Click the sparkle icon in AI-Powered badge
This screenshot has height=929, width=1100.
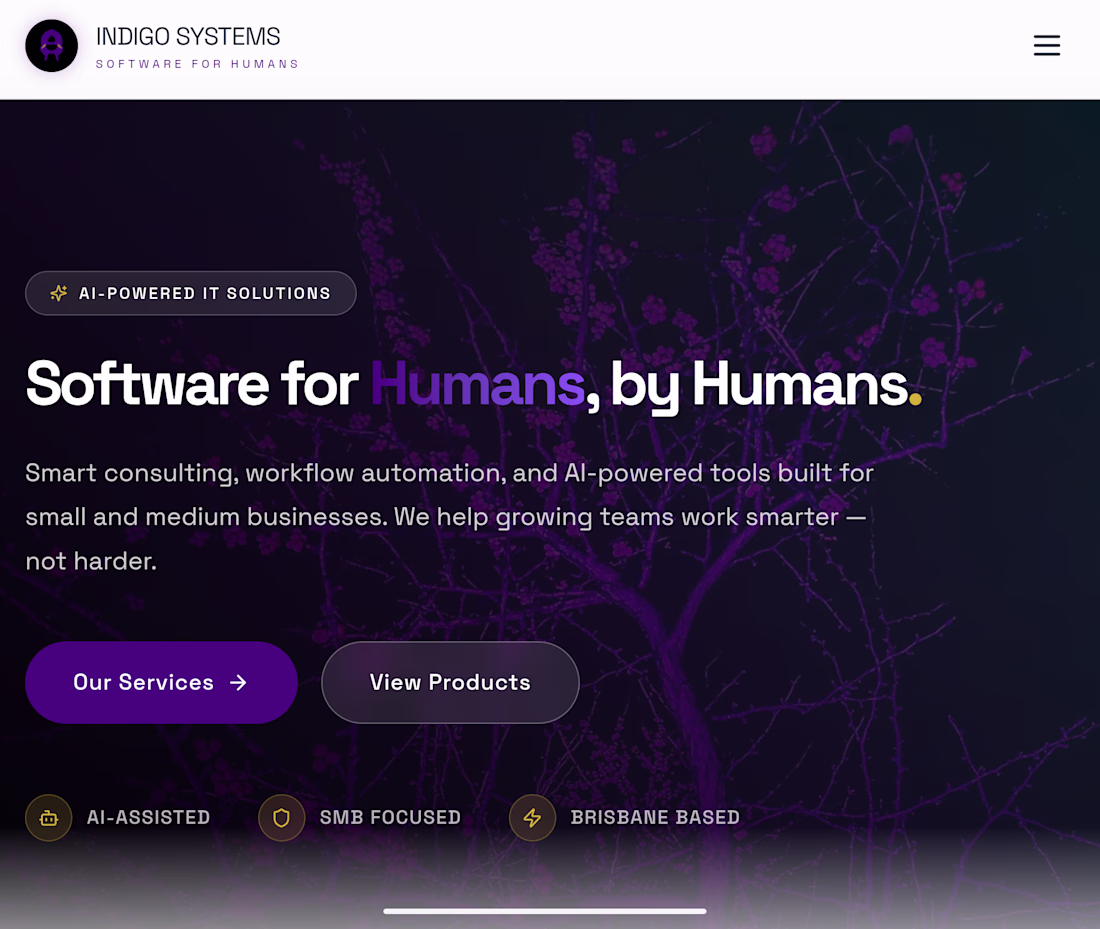point(59,293)
